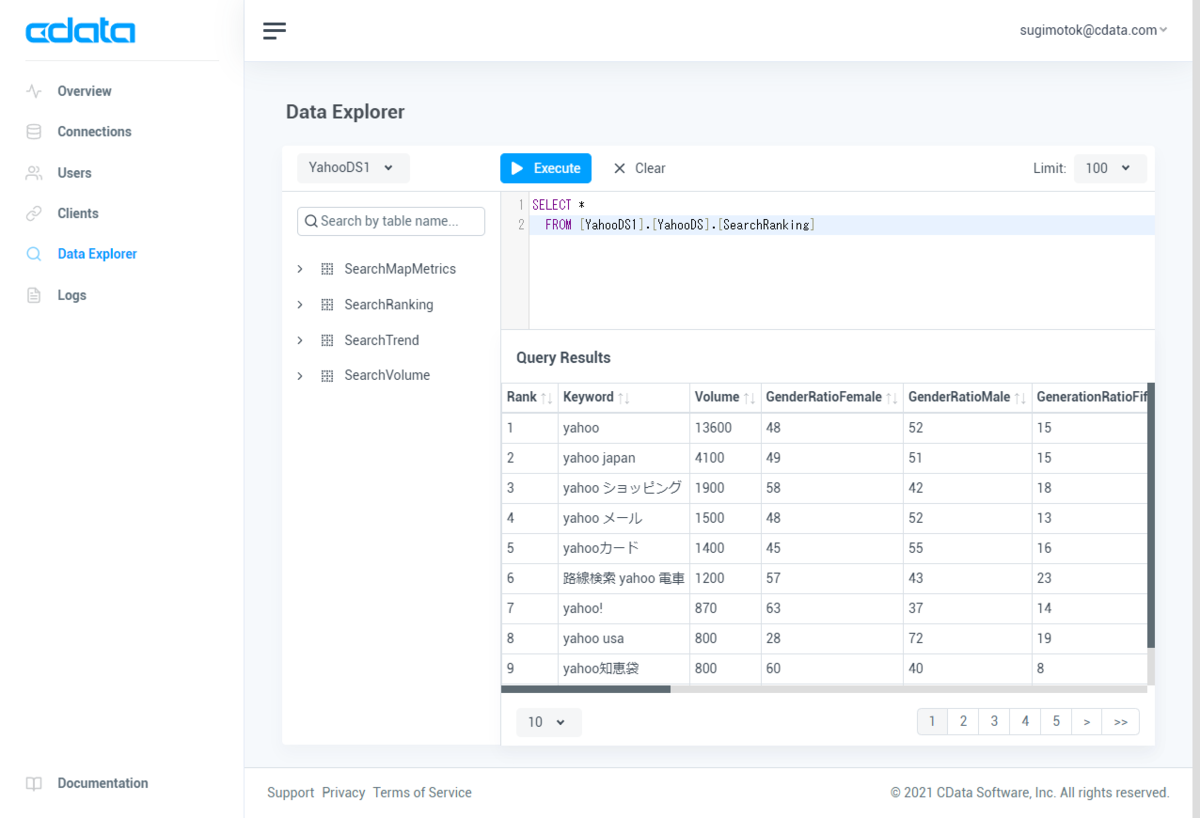Screen dimensions: 1200x818
Task: Click the Query Results heading
Action: pyautogui.click(x=563, y=358)
